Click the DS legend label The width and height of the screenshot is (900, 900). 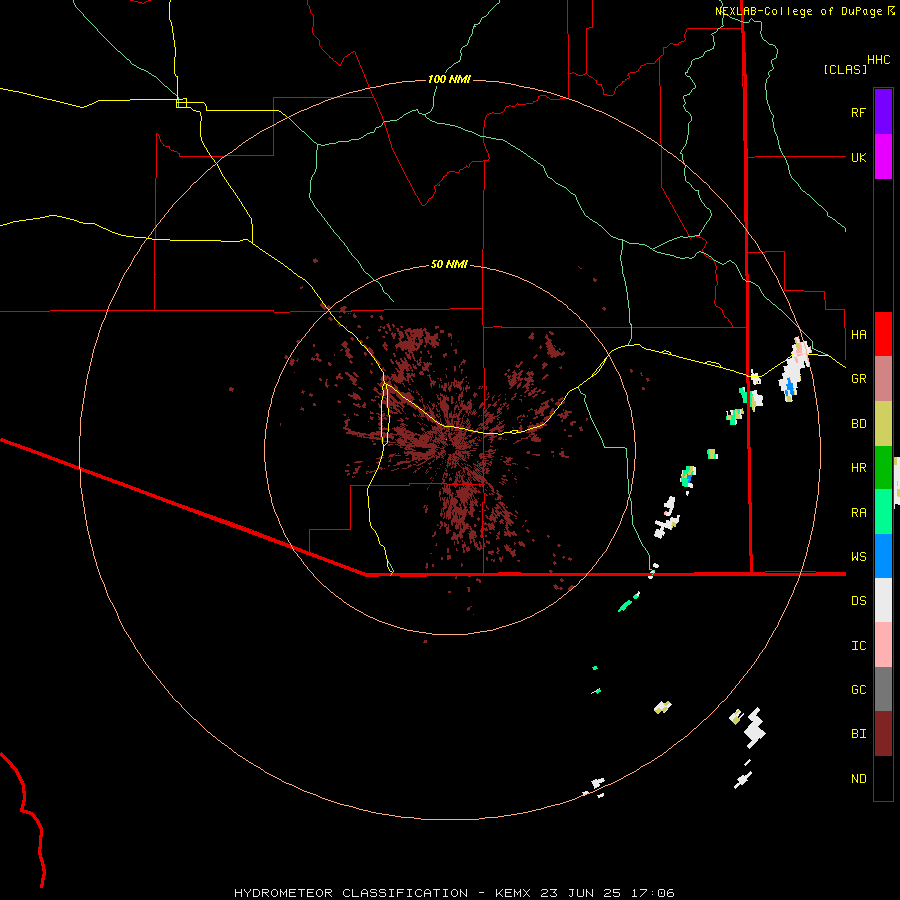click(858, 601)
